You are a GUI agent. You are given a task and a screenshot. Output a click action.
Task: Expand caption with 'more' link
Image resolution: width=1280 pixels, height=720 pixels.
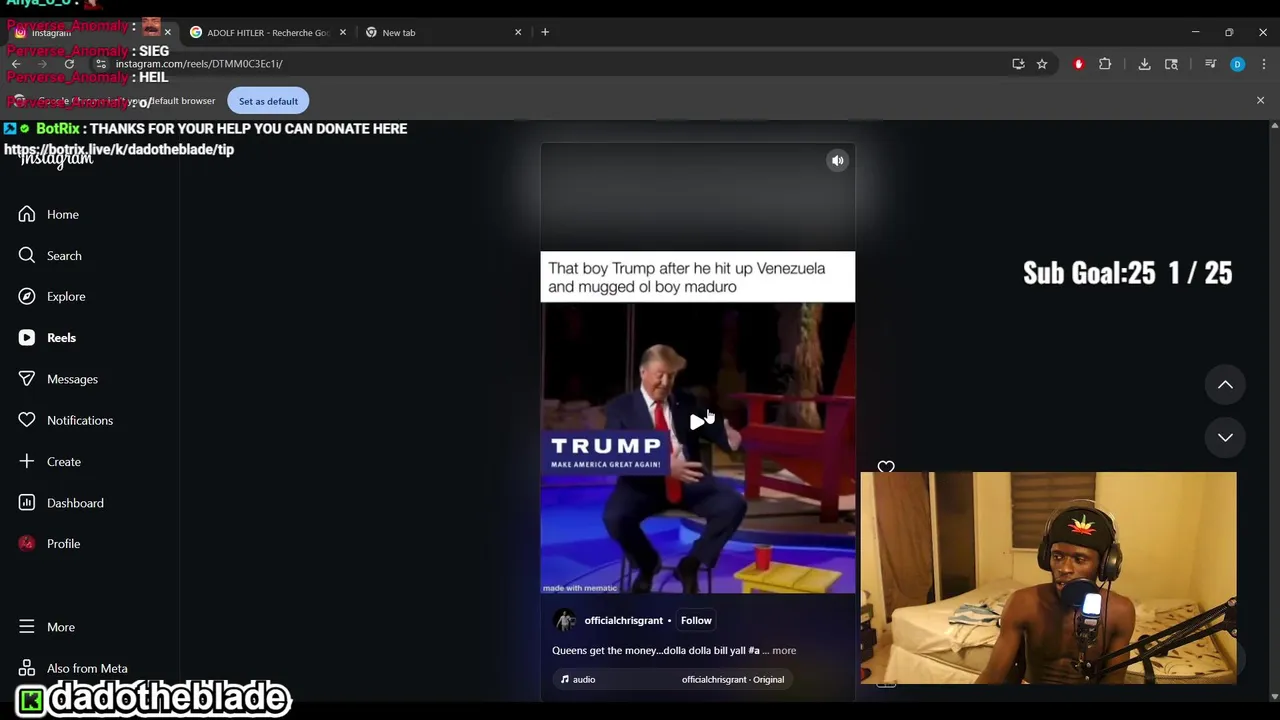784,651
